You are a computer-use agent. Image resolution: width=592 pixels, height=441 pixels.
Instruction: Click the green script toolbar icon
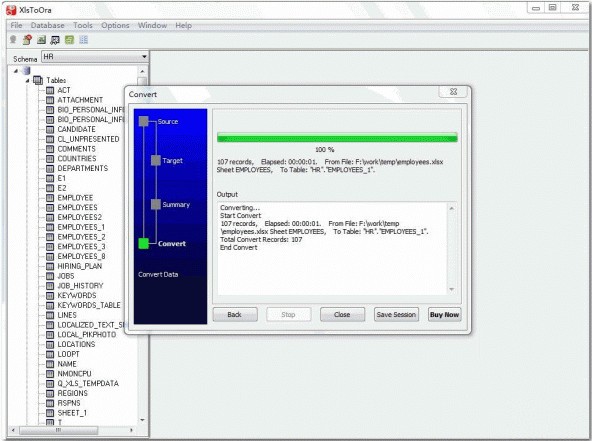click(x=69, y=40)
